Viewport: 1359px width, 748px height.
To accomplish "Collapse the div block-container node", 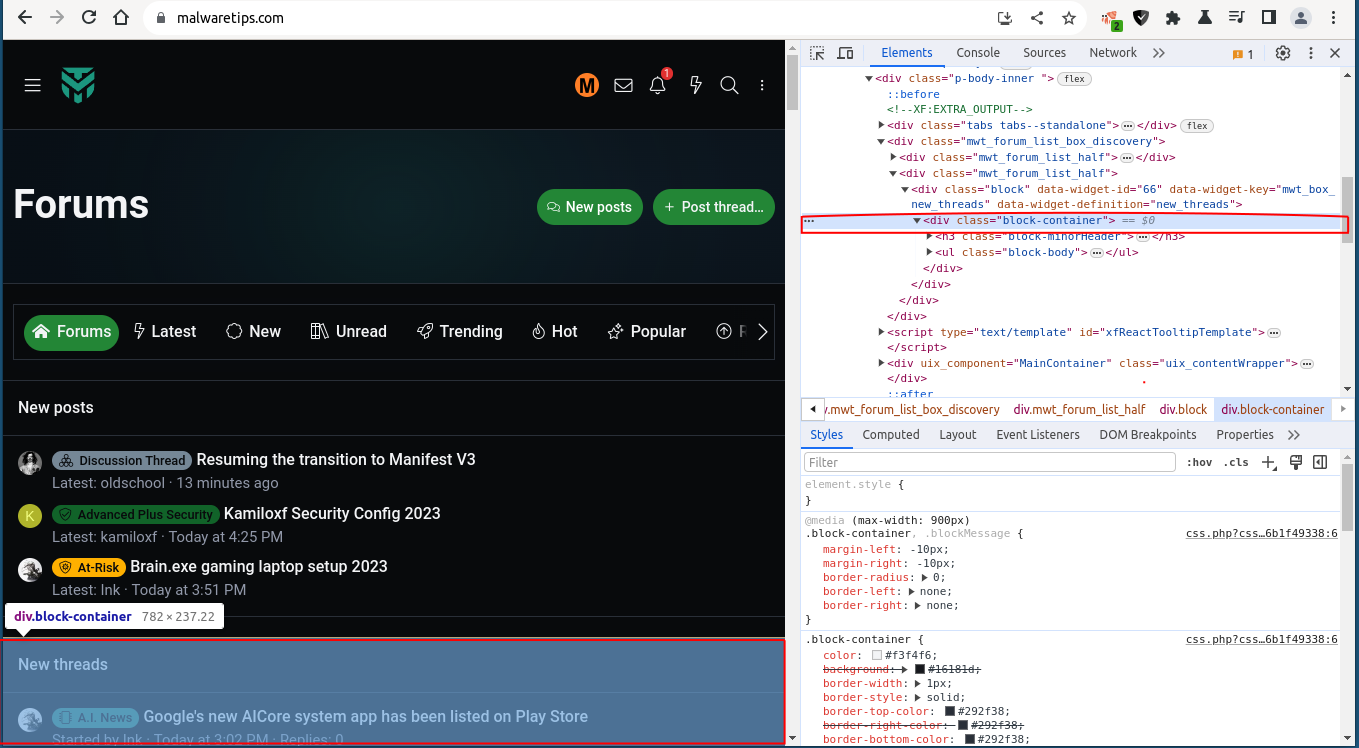I will [917, 221].
